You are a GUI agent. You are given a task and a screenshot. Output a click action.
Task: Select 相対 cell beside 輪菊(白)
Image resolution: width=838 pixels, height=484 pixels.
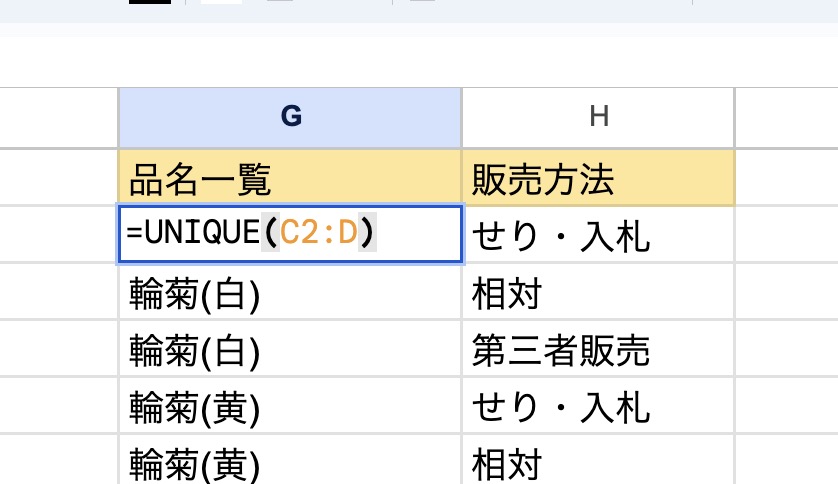(x=598, y=293)
